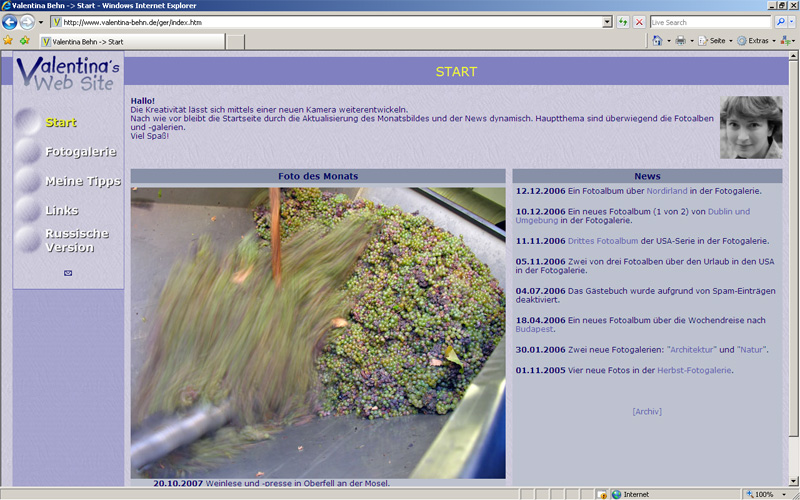
Task: Click the portrait photo thumbnail
Action: tap(751, 127)
